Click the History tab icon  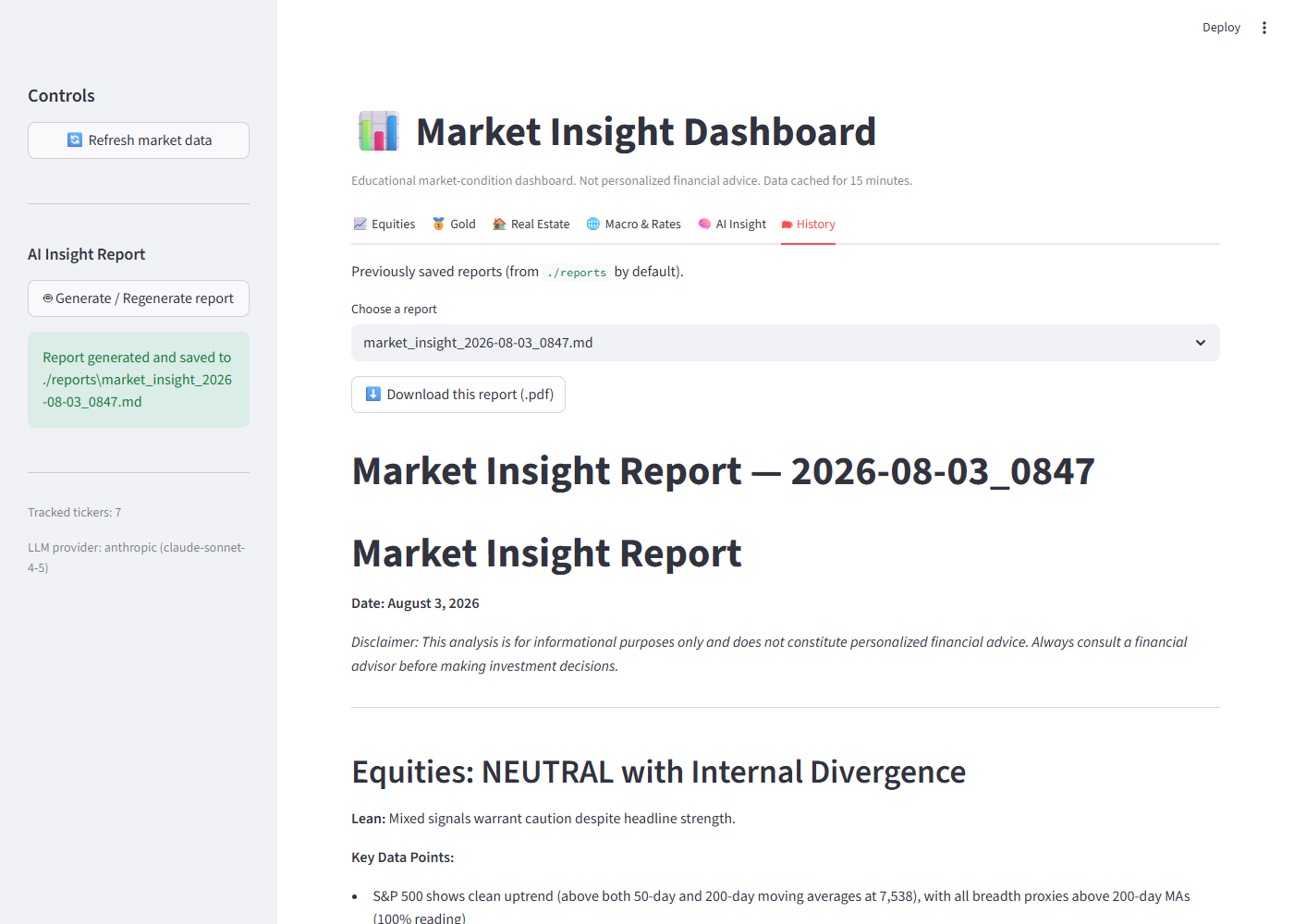787,225
